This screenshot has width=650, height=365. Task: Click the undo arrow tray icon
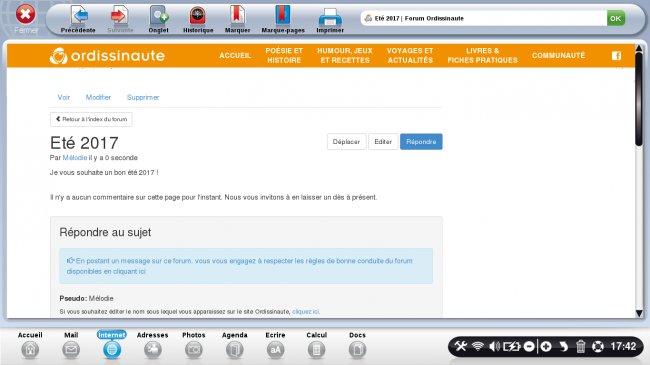tap(563, 346)
